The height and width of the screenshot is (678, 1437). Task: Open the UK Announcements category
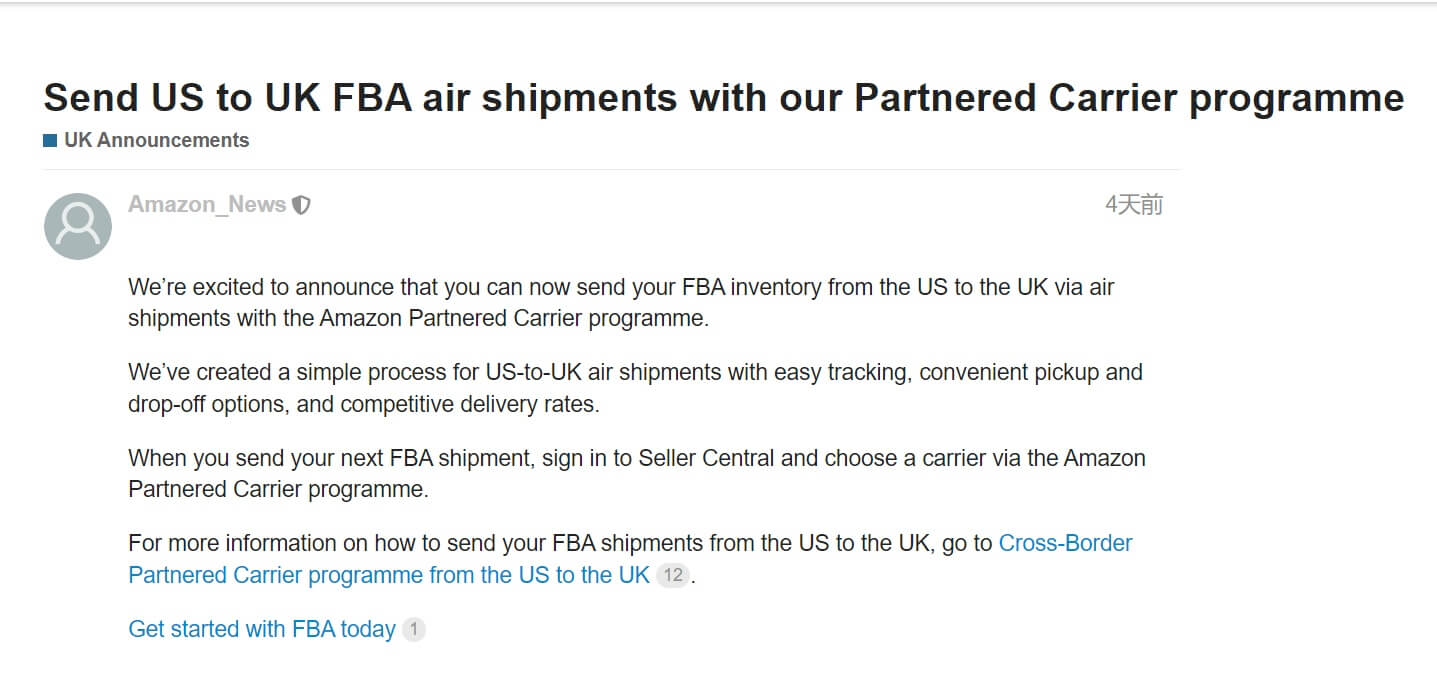[x=156, y=141]
